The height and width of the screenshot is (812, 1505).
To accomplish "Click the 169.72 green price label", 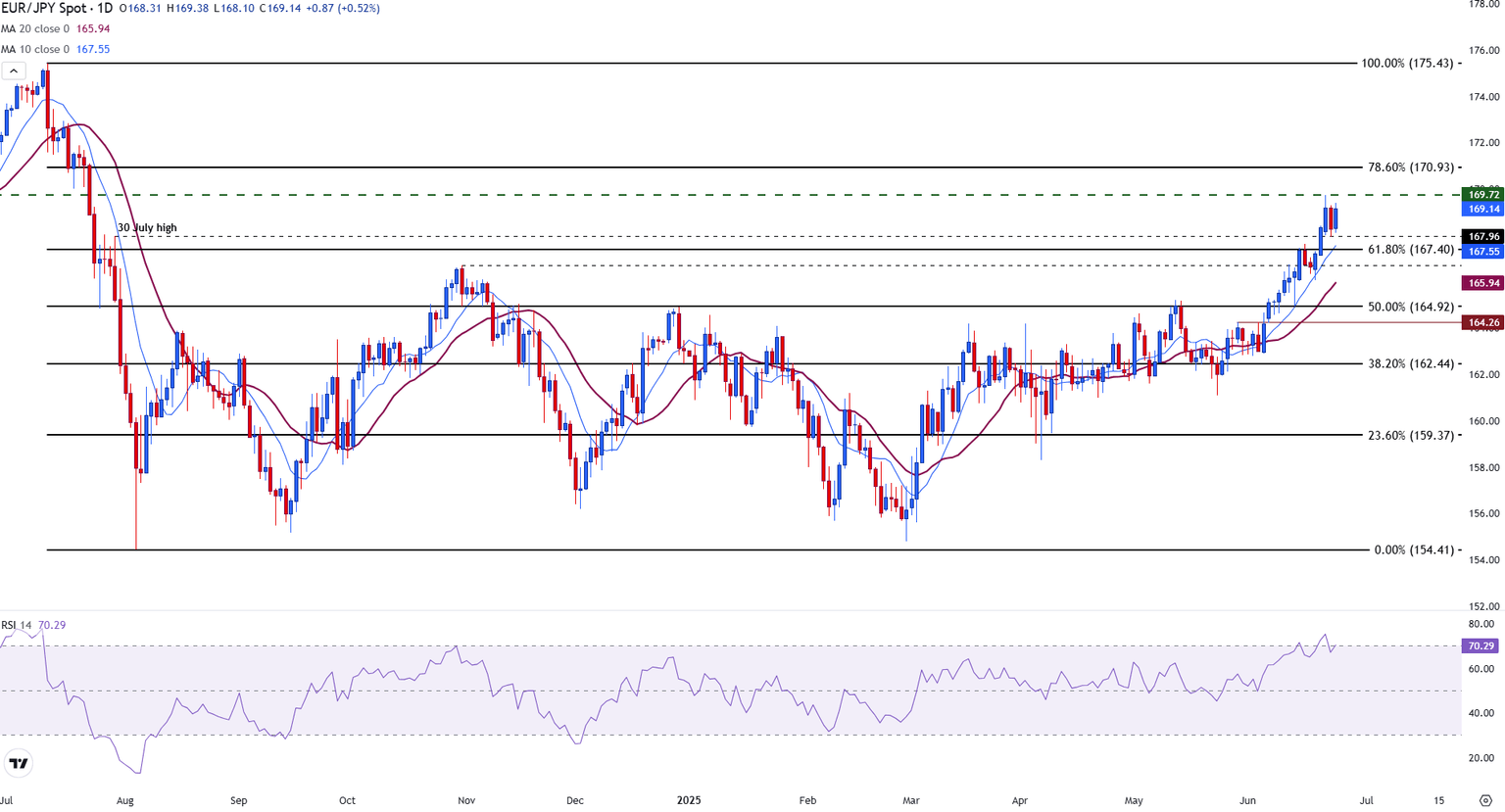I will click(1481, 195).
